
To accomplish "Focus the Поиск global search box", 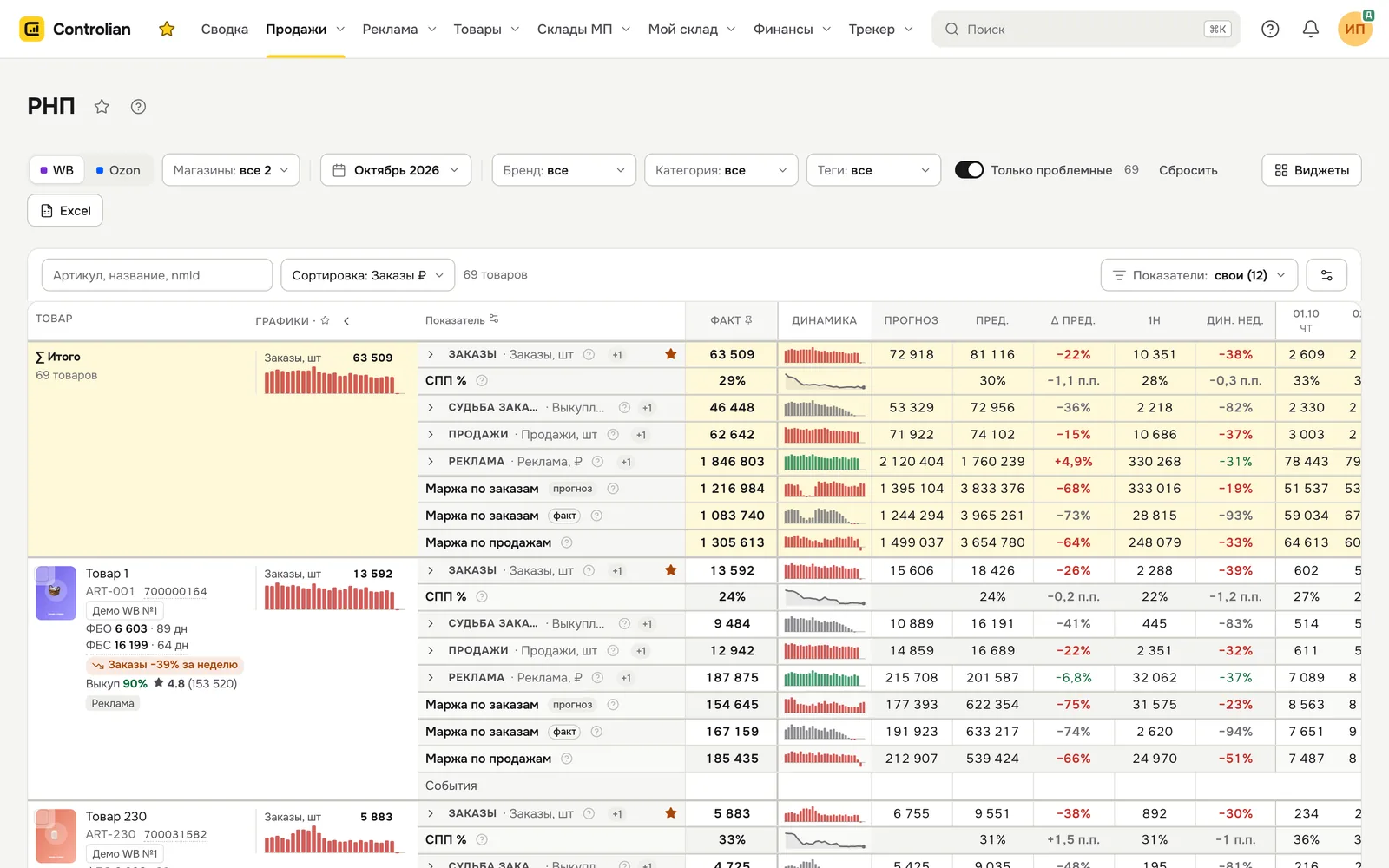I will click(x=1086, y=30).
